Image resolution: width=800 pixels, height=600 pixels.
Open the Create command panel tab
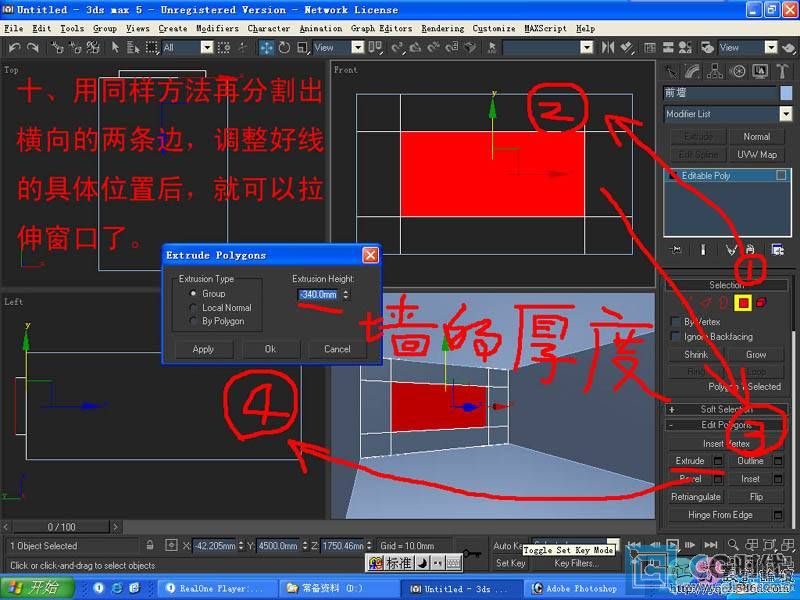pos(670,71)
